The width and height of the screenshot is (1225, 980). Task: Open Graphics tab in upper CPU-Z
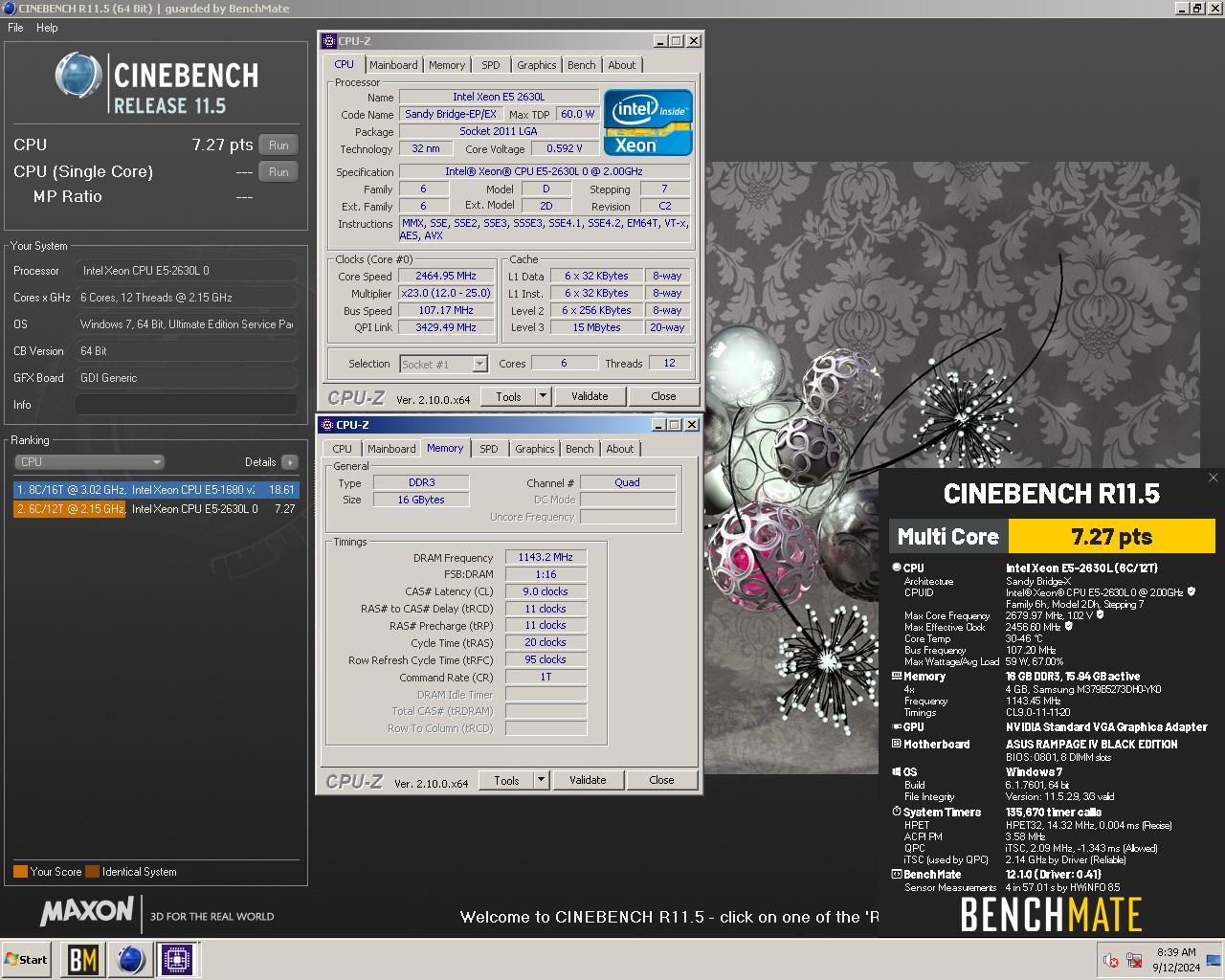(536, 65)
